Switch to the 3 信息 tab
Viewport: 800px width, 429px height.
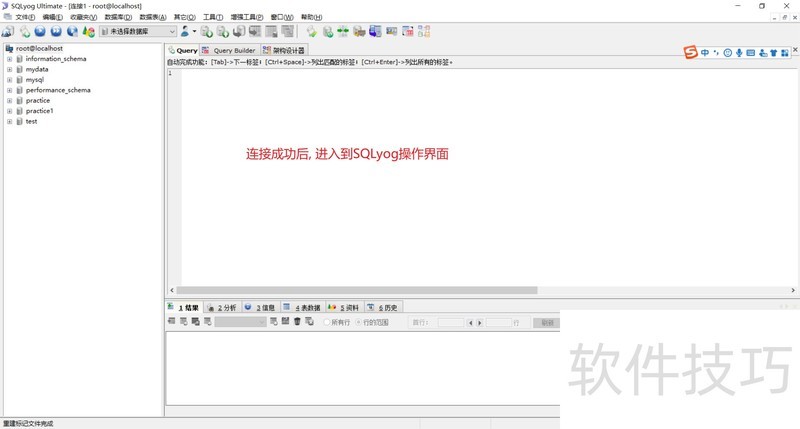click(x=261, y=308)
